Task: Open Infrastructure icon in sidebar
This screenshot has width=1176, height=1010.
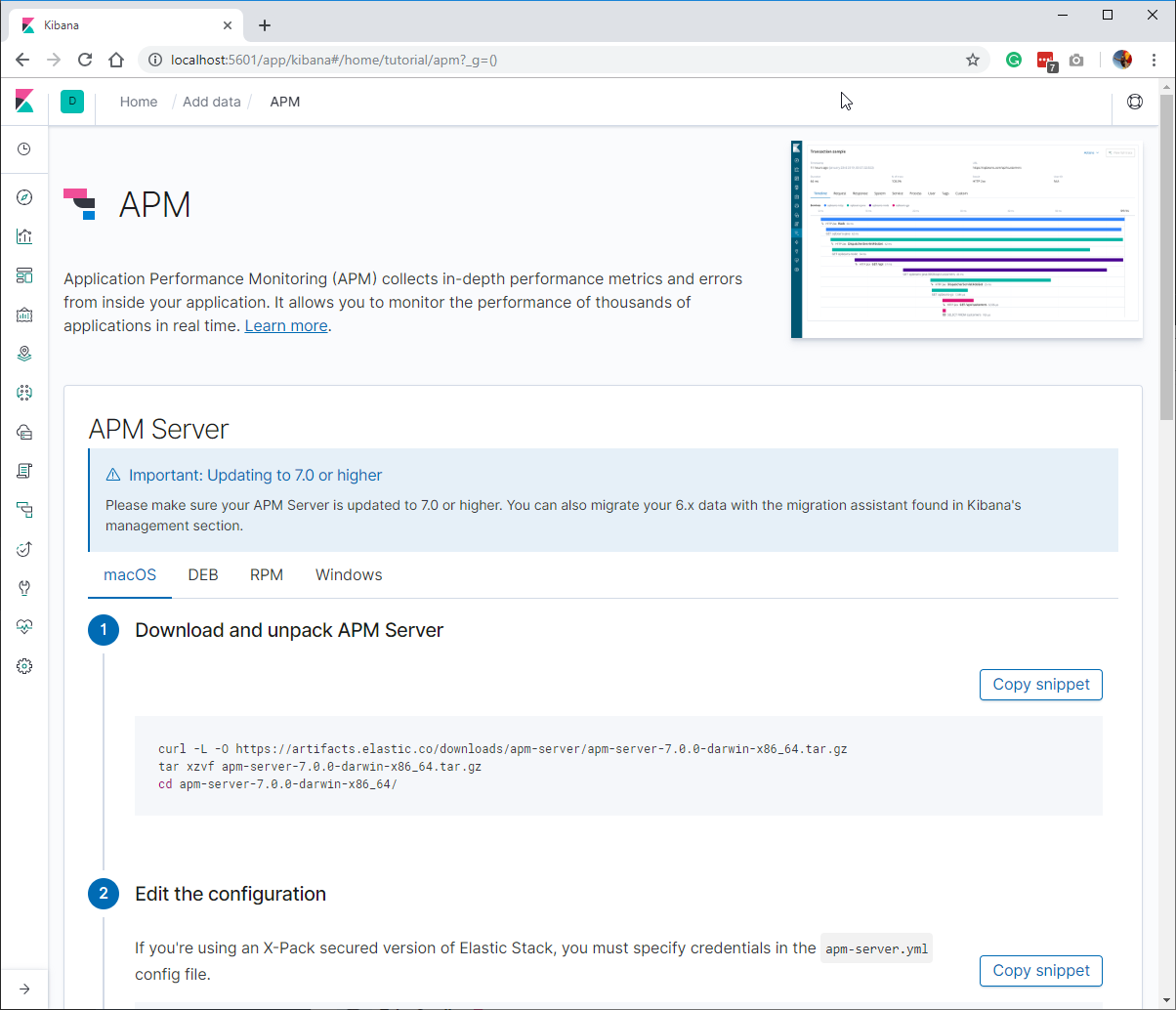Action: pos(24,432)
